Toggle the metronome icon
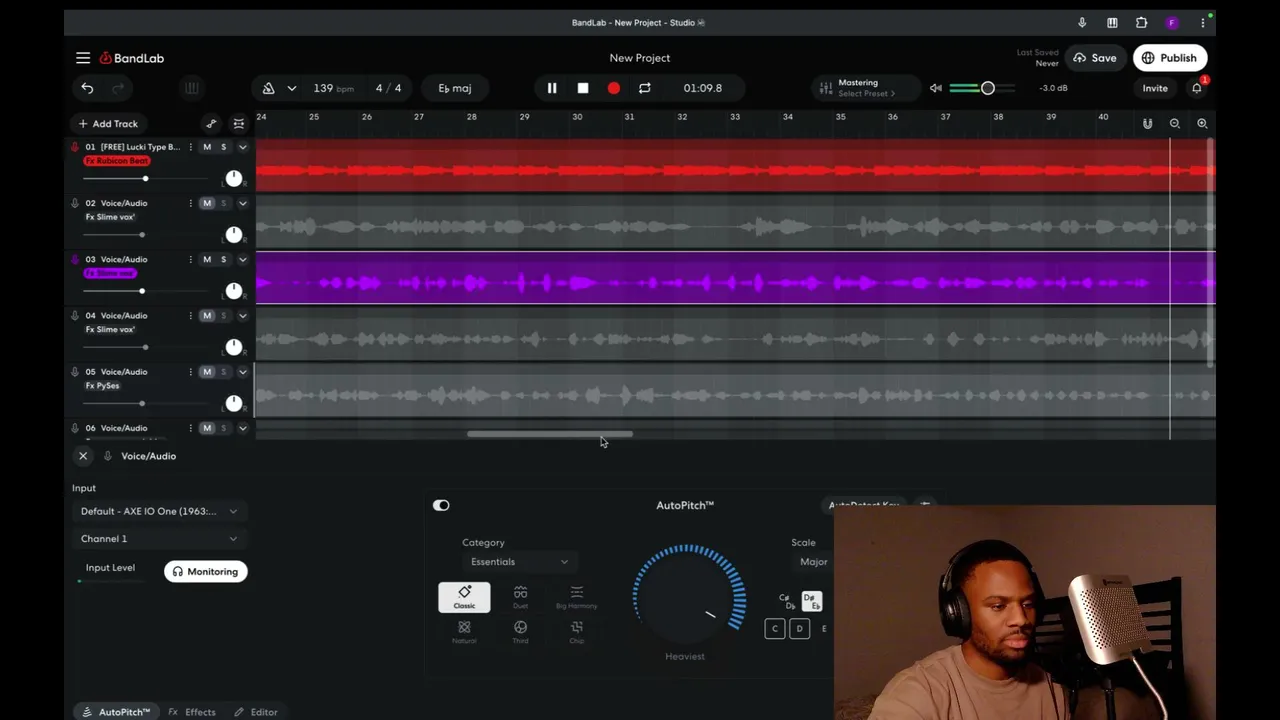The height and width of the screenshot is (720, 1280). point(268,88)
